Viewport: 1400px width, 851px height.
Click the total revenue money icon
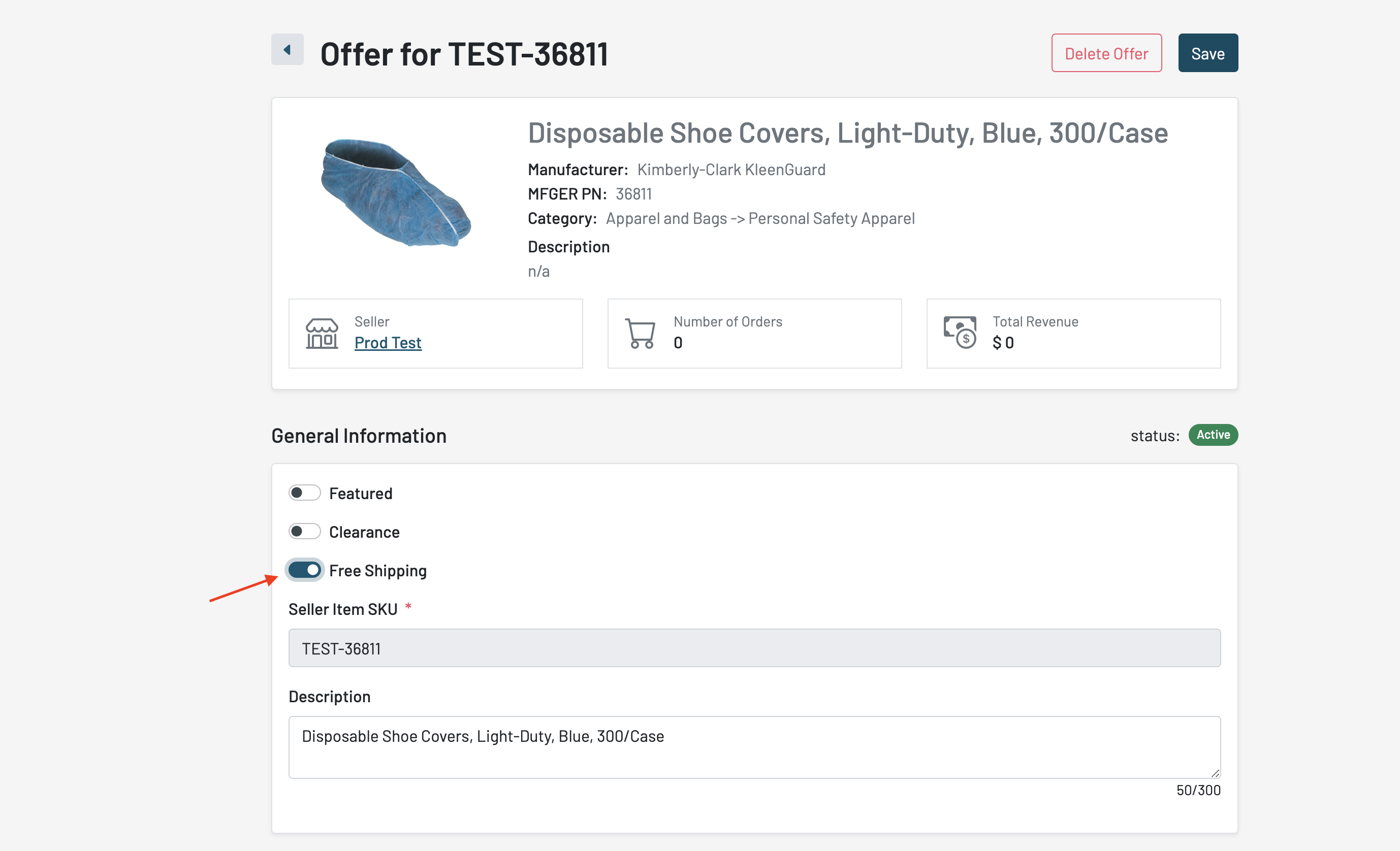(960, 333)
